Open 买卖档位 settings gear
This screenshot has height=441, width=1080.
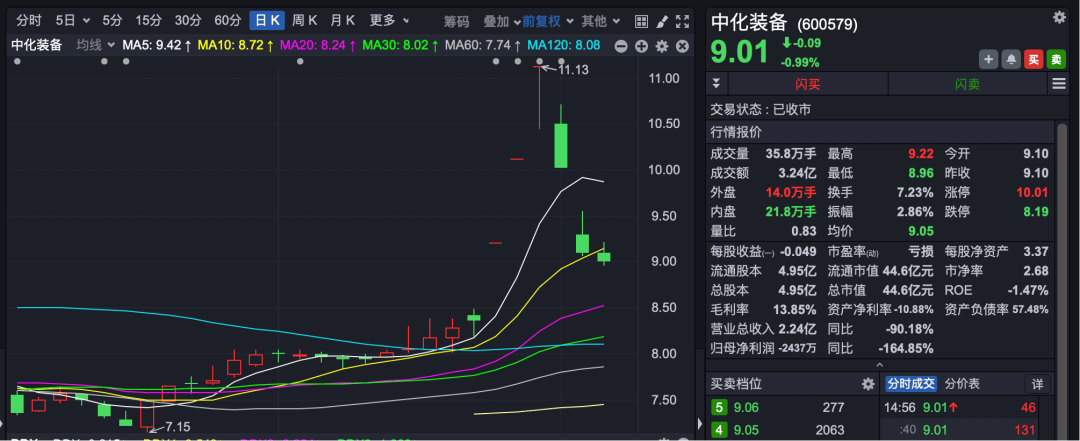point(868,384)
